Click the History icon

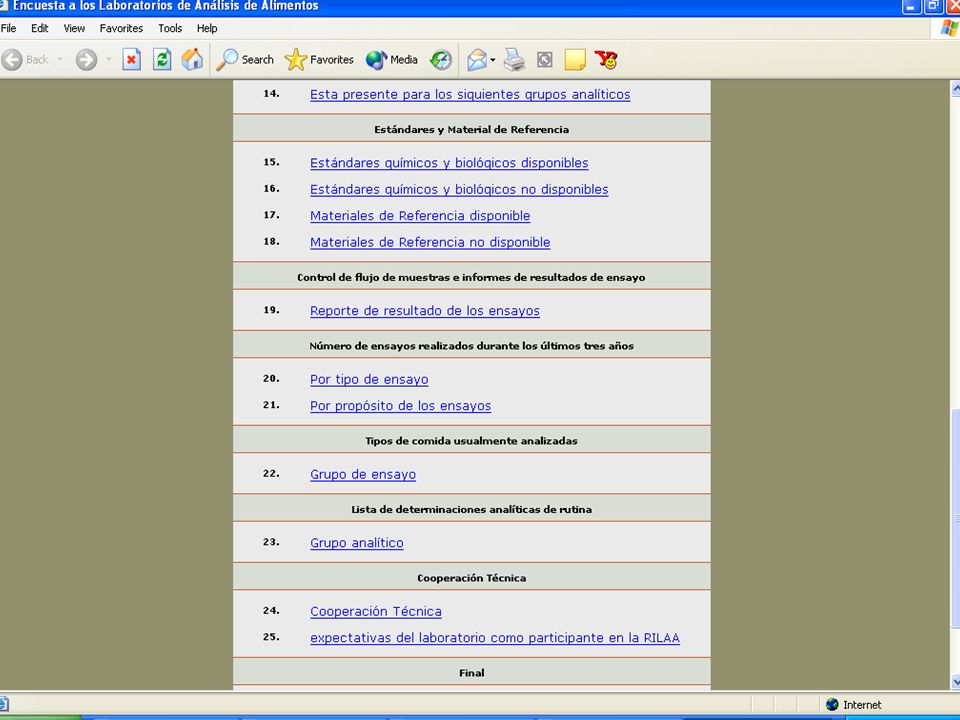[x=441, y=59]
